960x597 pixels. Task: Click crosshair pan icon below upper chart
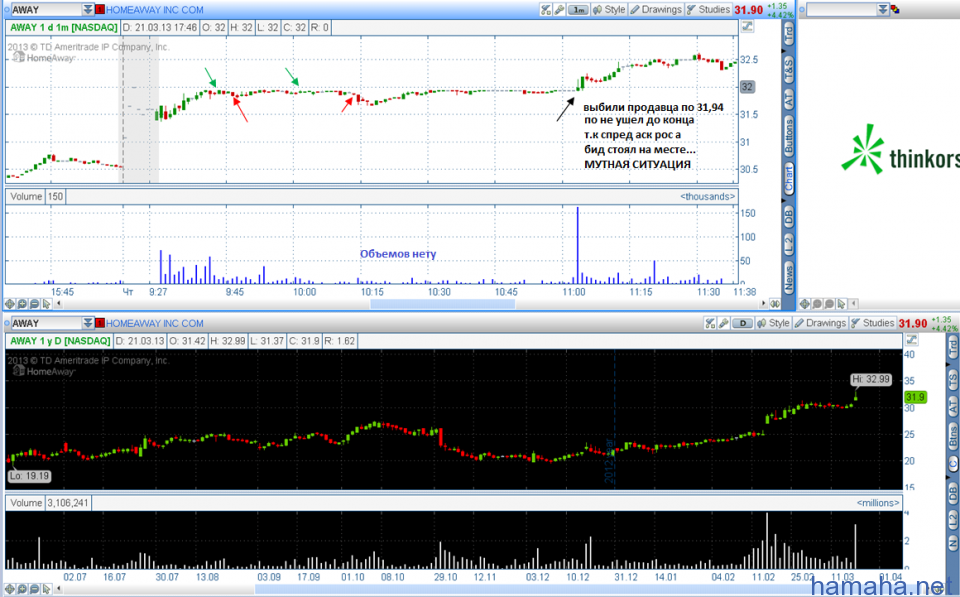pyautogui.click(x=10, y=304)
